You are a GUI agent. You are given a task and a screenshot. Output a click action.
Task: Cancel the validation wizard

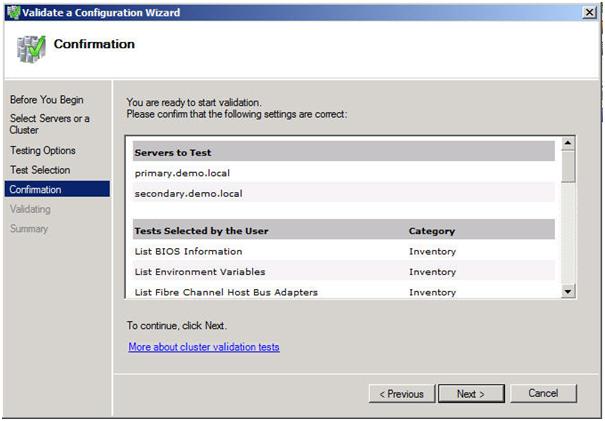[543, 394]
